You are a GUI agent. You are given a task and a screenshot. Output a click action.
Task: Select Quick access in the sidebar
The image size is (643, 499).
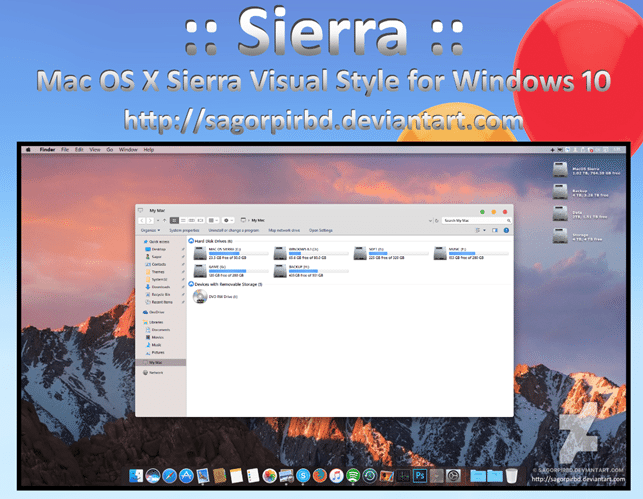point(159,242)
